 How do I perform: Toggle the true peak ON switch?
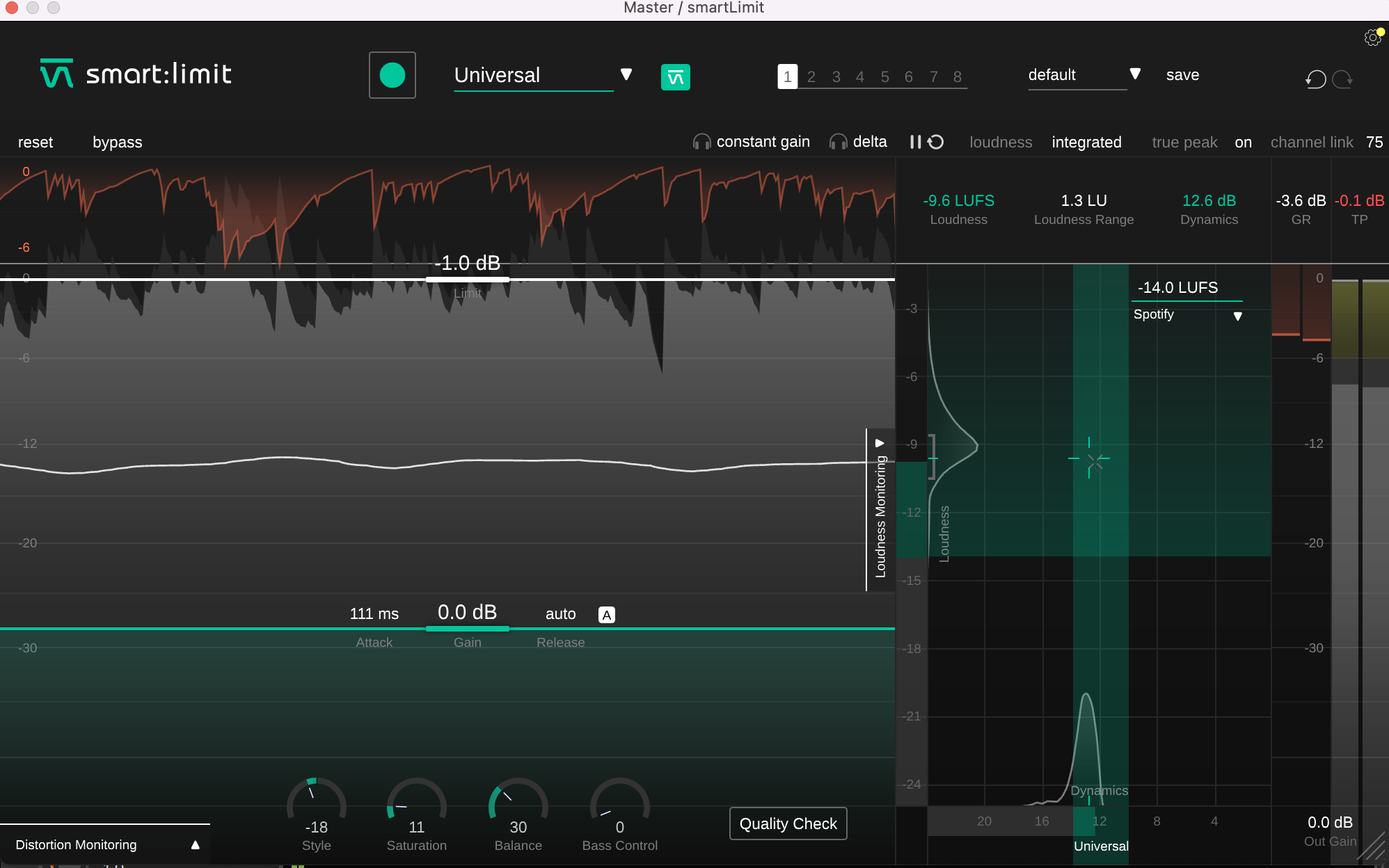(1244, 142)
